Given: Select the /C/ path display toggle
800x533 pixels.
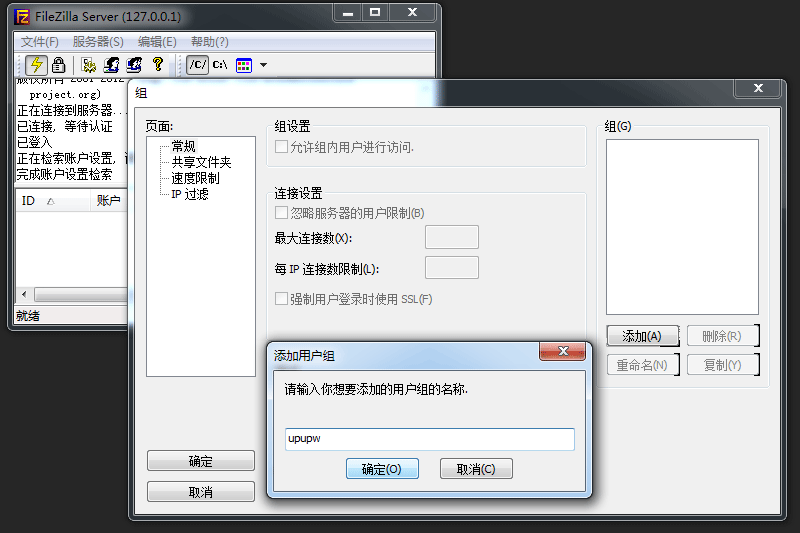Looking at the screenshot, I should (x=197, y=65).
